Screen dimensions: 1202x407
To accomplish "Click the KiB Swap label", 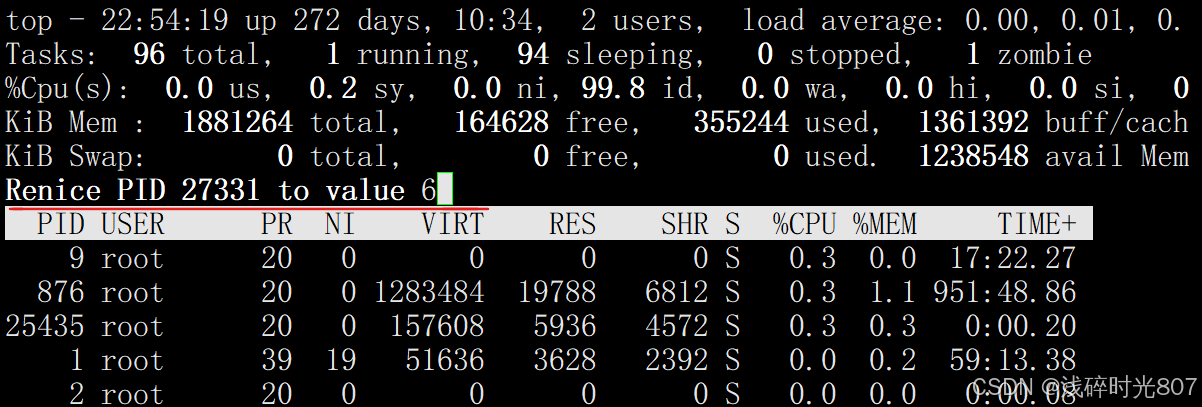I will click(x=76, y=156).
